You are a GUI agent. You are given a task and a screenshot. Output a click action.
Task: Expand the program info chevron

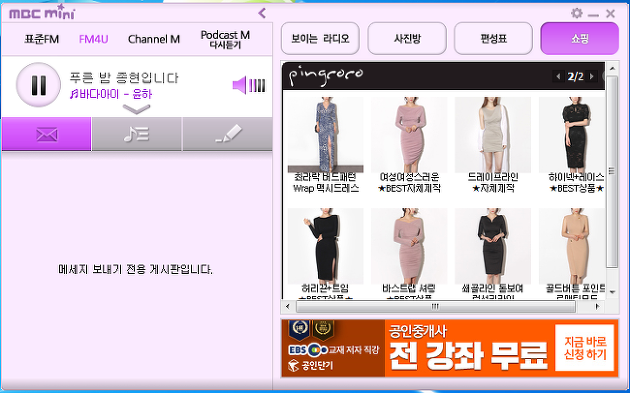(x=137, y=109)
